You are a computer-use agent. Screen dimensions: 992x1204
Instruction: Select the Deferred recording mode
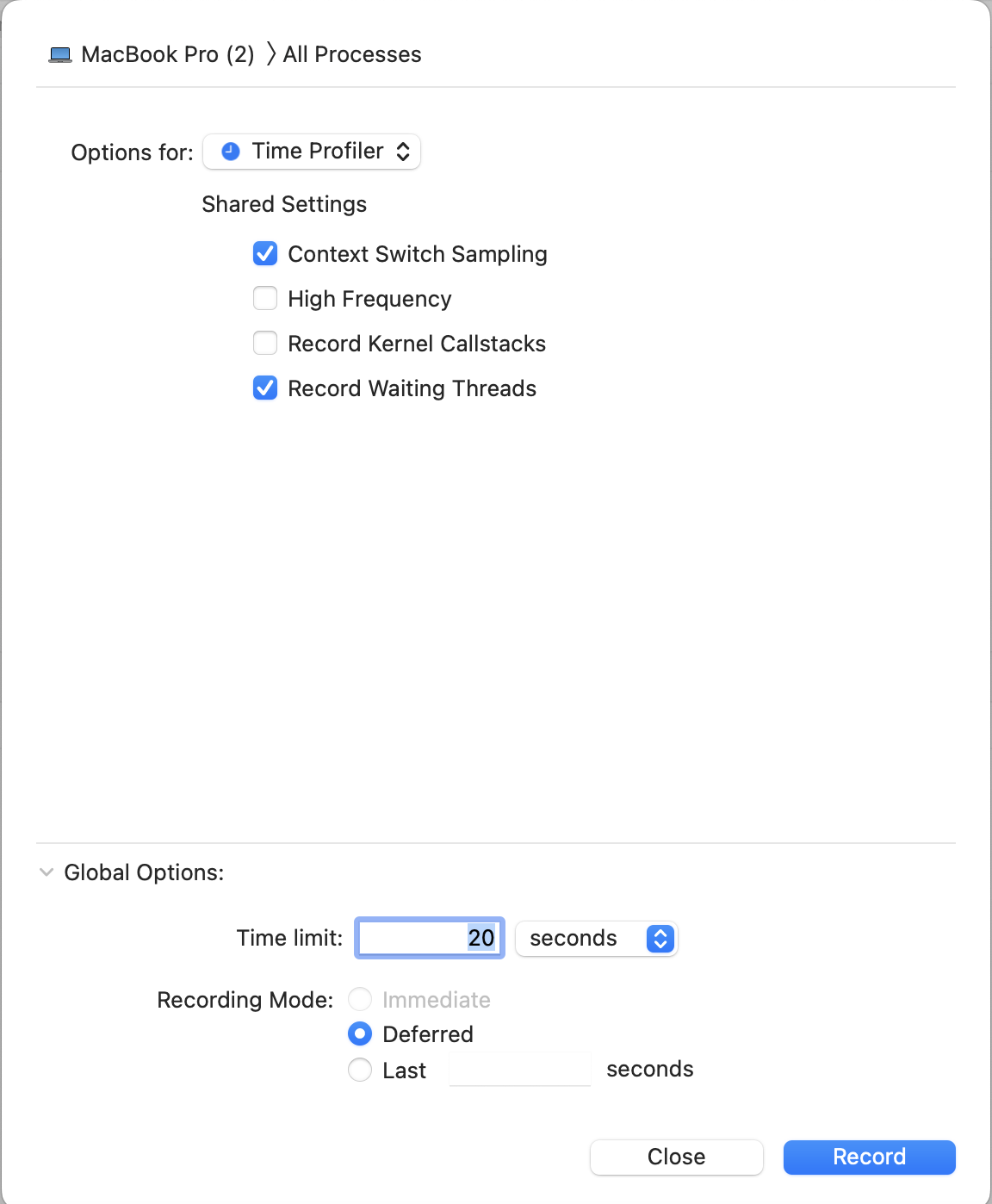pos(360,1033)
